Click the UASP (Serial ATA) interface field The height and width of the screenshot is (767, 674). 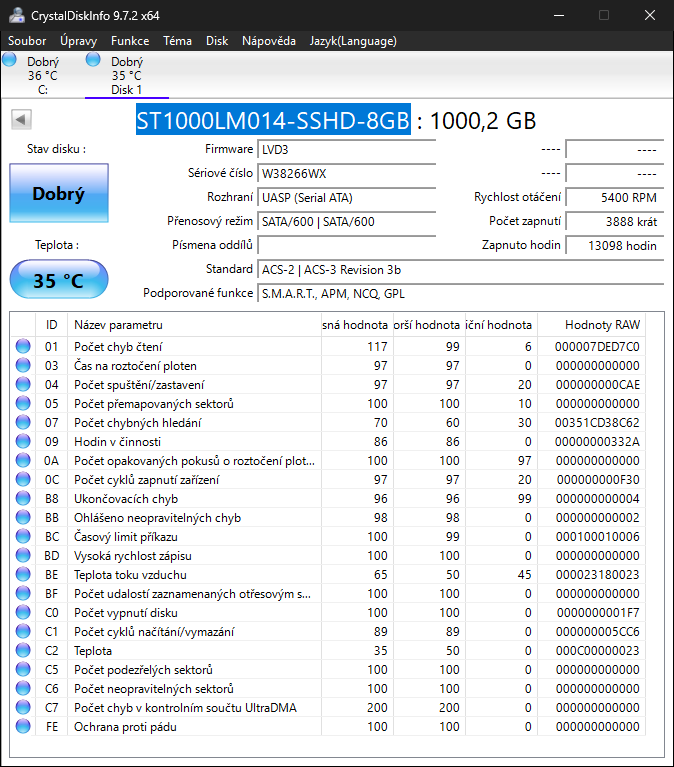click(x=346, y=198)
